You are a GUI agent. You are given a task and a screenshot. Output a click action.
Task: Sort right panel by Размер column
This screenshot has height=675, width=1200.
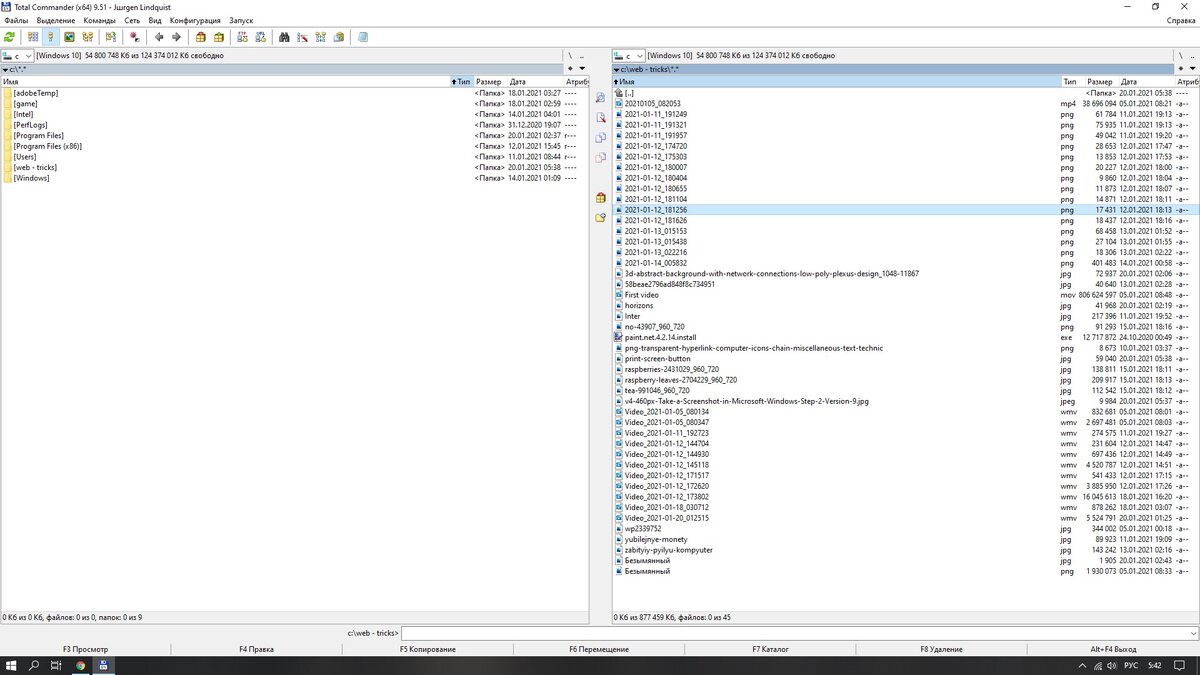pos(1100,81)
